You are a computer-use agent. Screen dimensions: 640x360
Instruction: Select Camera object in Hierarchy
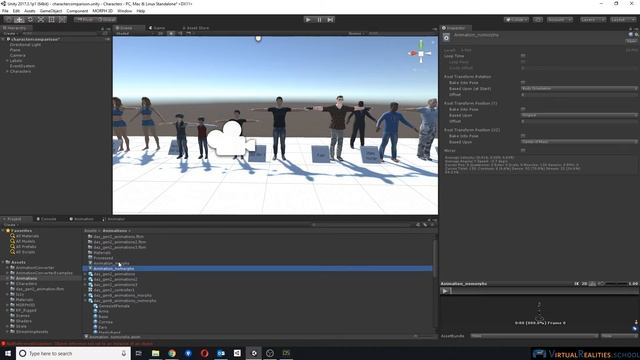(18, 55)
